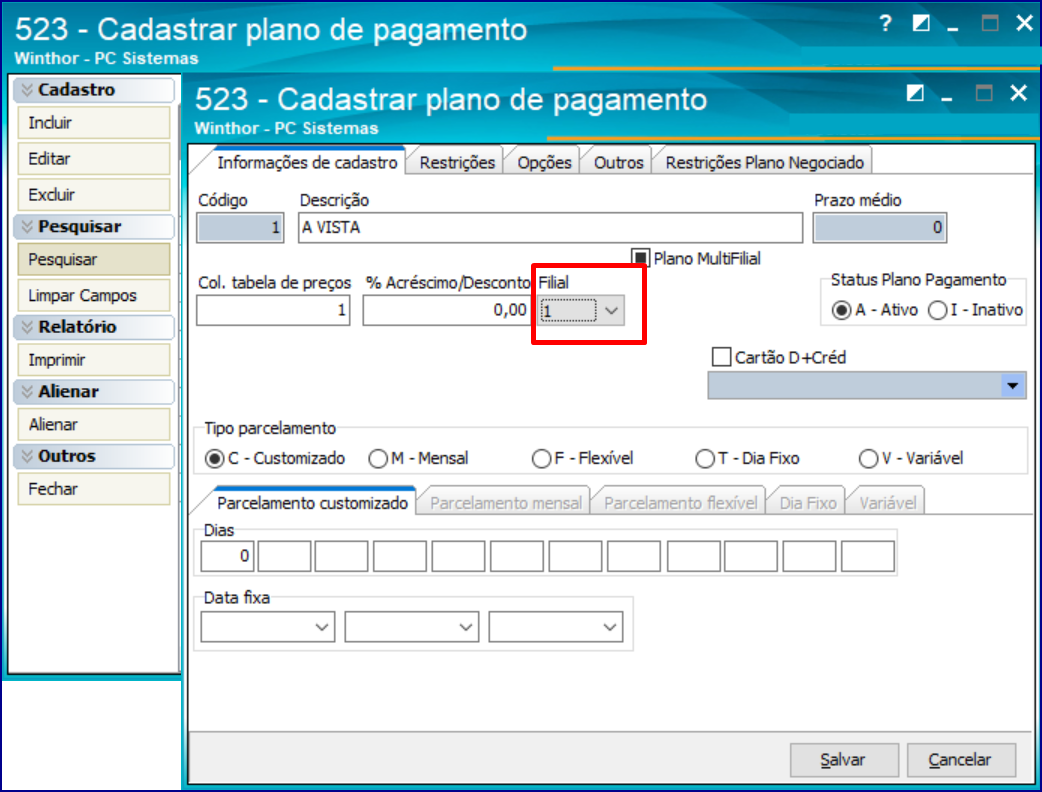Close the inner 523 window
Screen dimensions: 1042x792
(x=1019, y=92)
